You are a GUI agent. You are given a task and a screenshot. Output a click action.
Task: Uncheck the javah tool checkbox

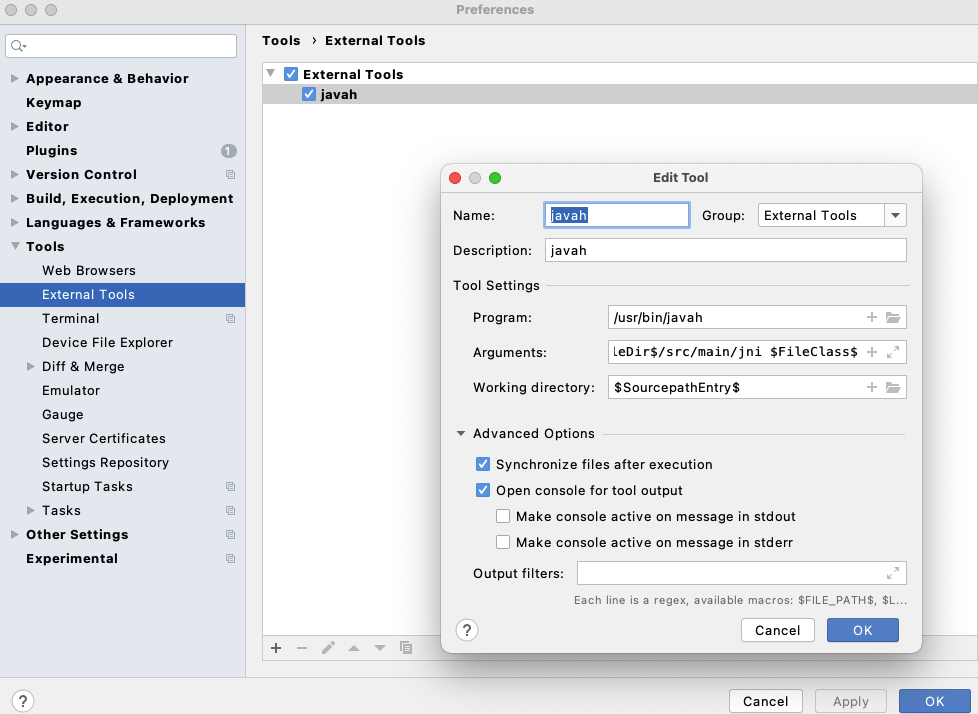[x=309, y=94]
